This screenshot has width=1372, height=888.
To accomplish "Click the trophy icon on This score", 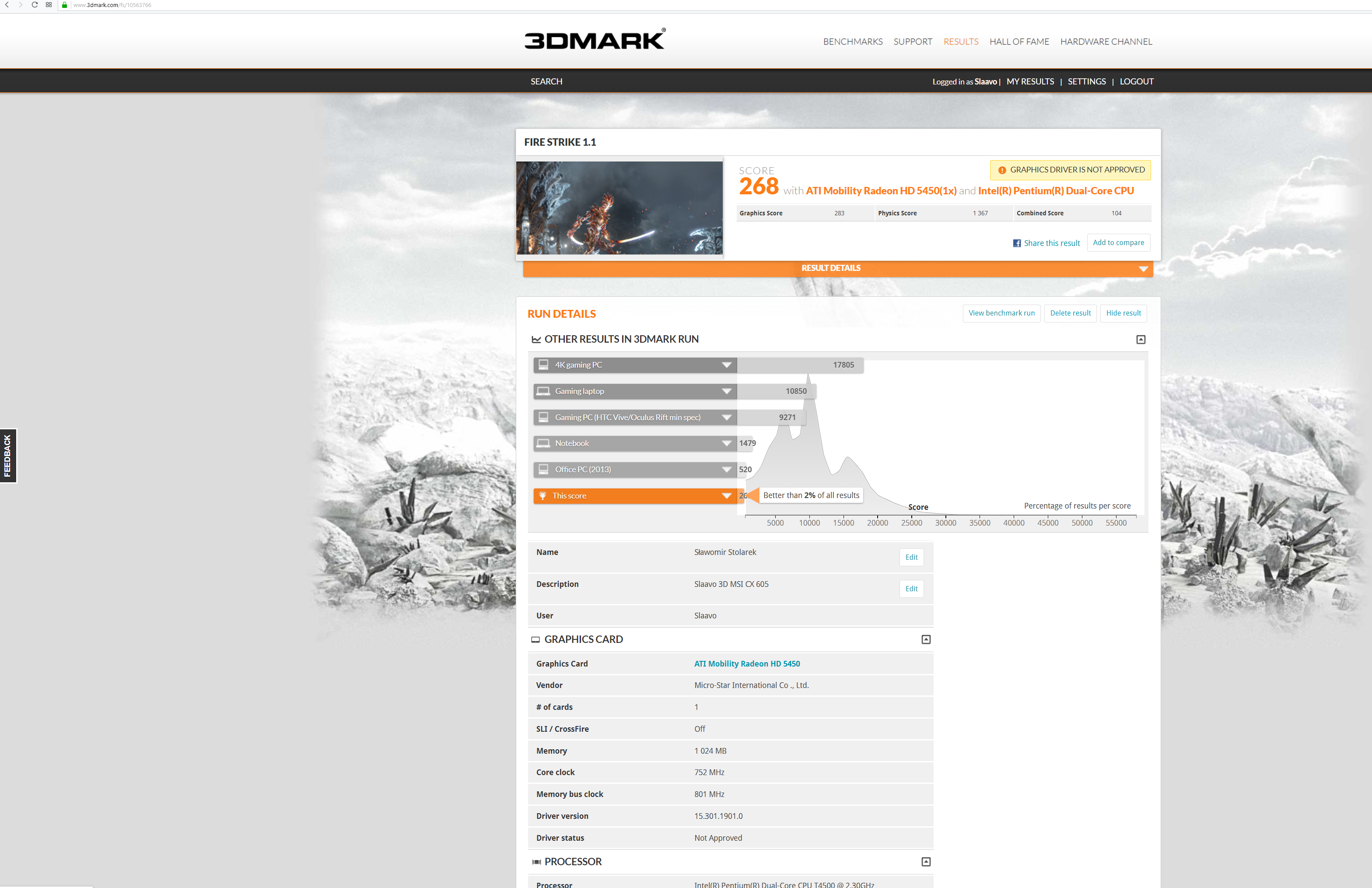I will pos(542,496).
